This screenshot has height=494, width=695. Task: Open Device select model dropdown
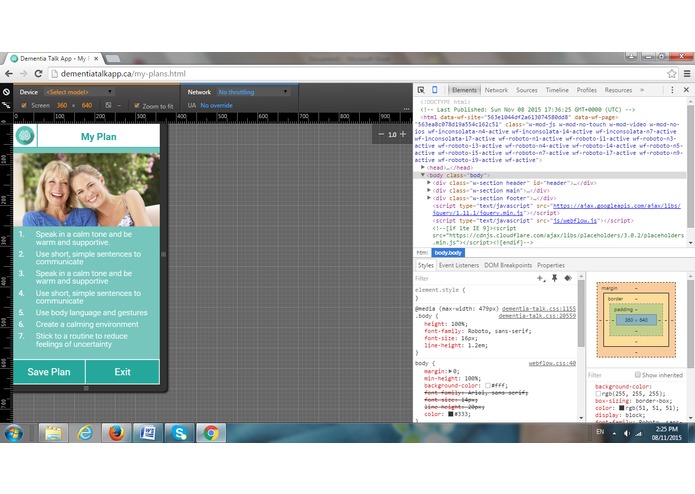coord(79,92)
